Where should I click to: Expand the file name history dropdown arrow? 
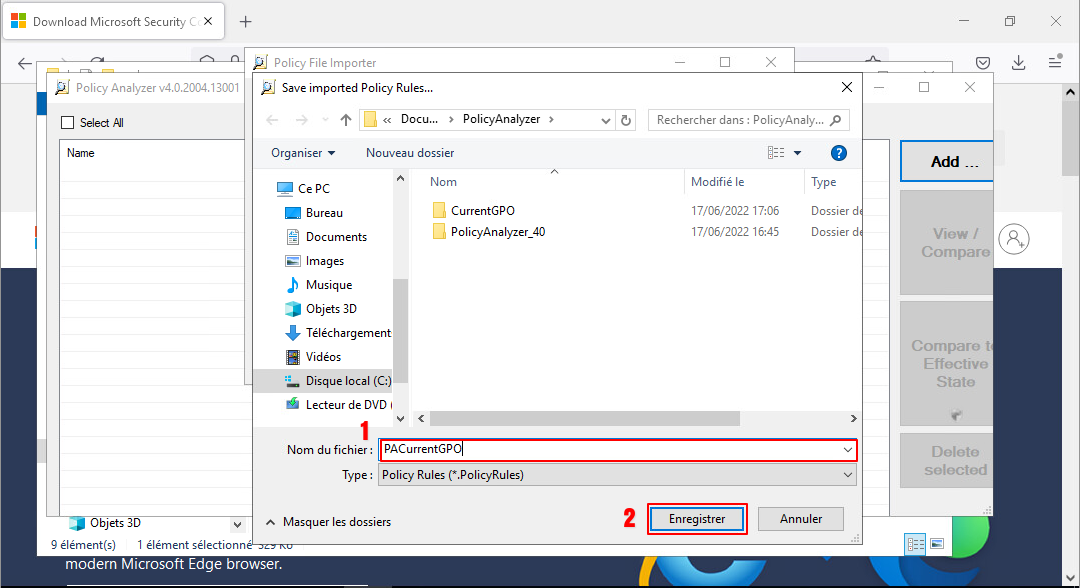(x=847, y=450)
